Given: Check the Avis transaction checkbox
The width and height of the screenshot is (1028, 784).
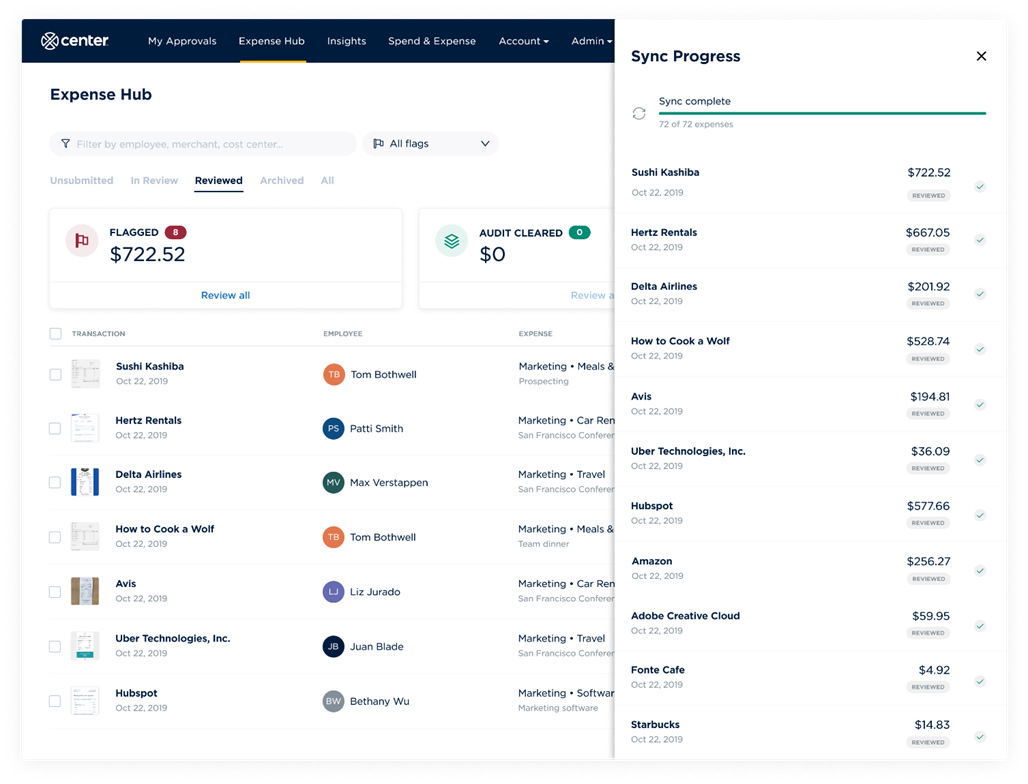Looking at the screenshot, I should point(56,592).
